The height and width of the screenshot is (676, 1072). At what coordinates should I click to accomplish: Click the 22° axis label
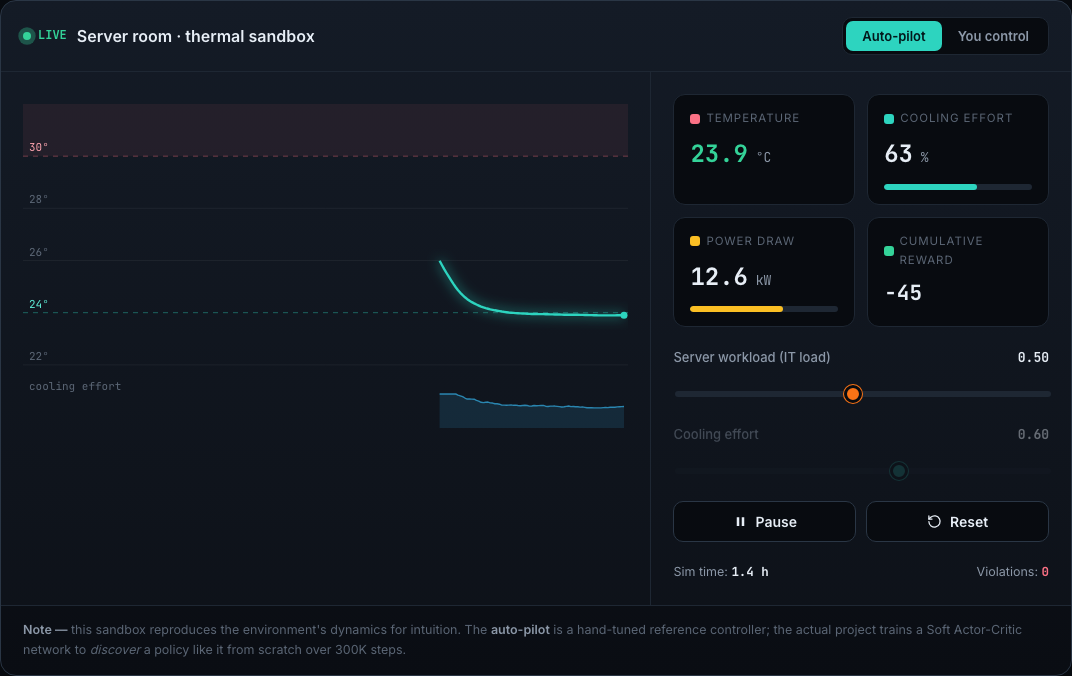[x=38, y=356]
